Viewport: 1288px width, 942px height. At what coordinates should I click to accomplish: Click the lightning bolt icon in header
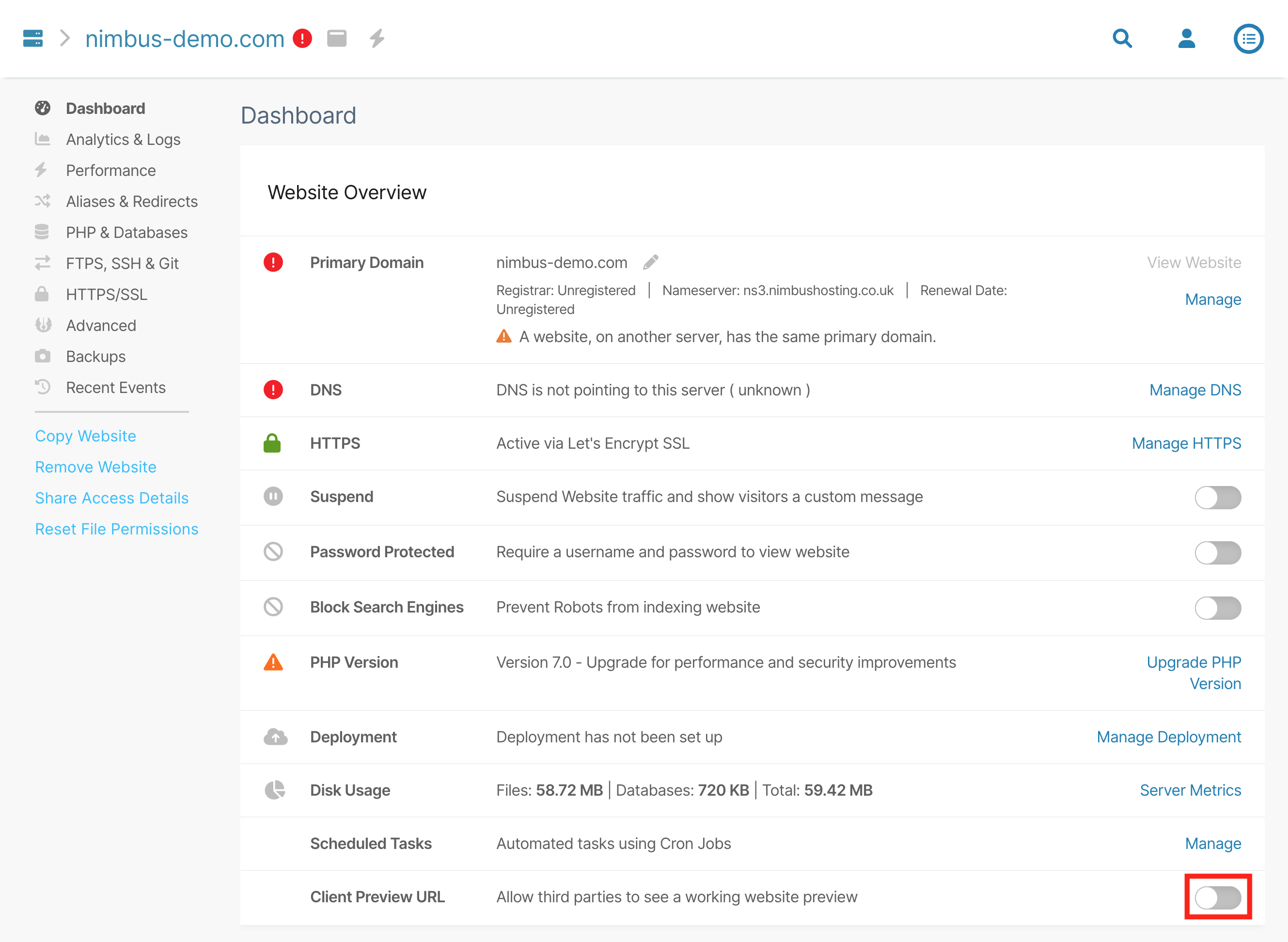tap(377, 38)
